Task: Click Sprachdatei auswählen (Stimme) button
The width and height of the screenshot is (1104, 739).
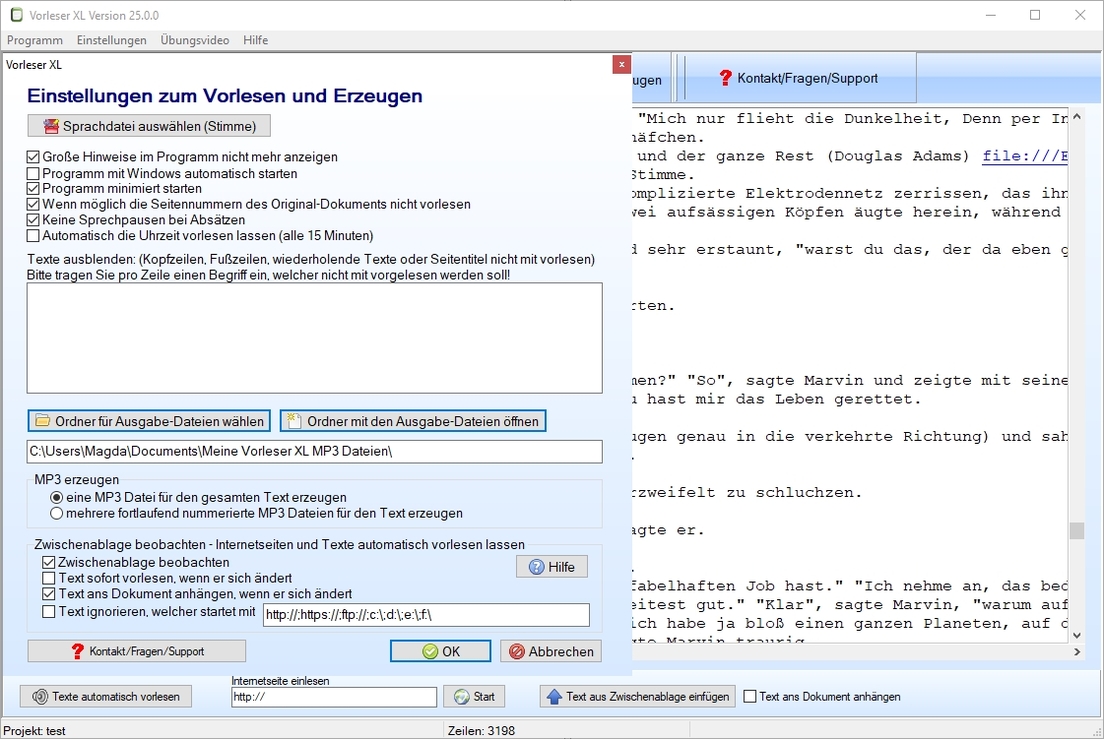Action: [149, 126]
